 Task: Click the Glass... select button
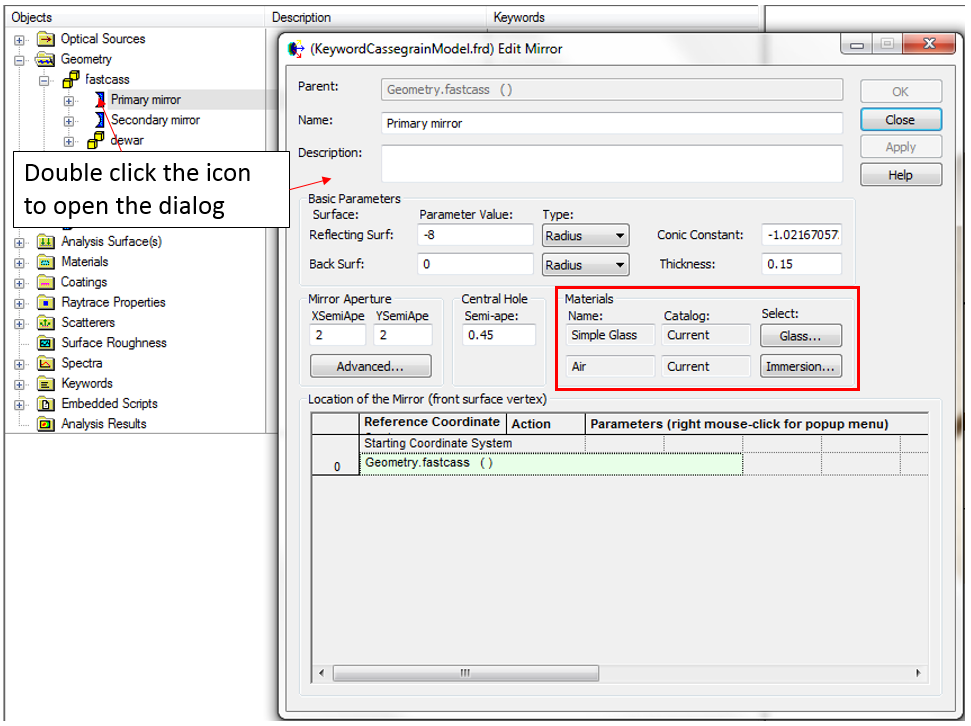point(800,336)
